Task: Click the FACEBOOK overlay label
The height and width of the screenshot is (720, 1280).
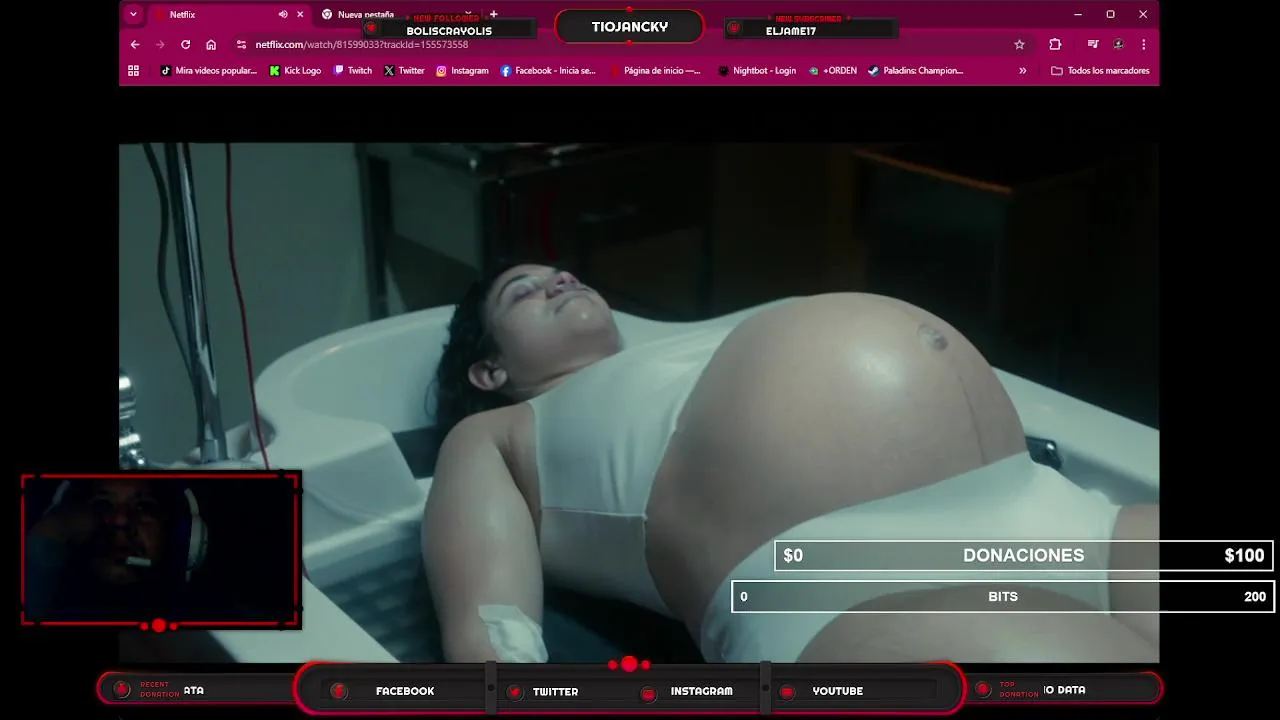Action: tap(405, 691)
